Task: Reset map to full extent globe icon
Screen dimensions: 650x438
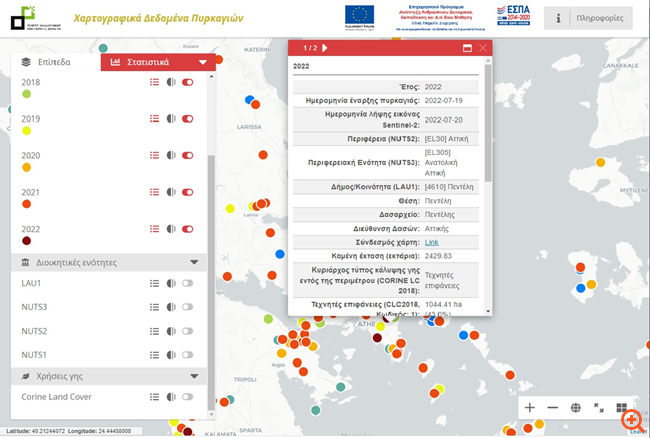Action: tap(575, 408)
